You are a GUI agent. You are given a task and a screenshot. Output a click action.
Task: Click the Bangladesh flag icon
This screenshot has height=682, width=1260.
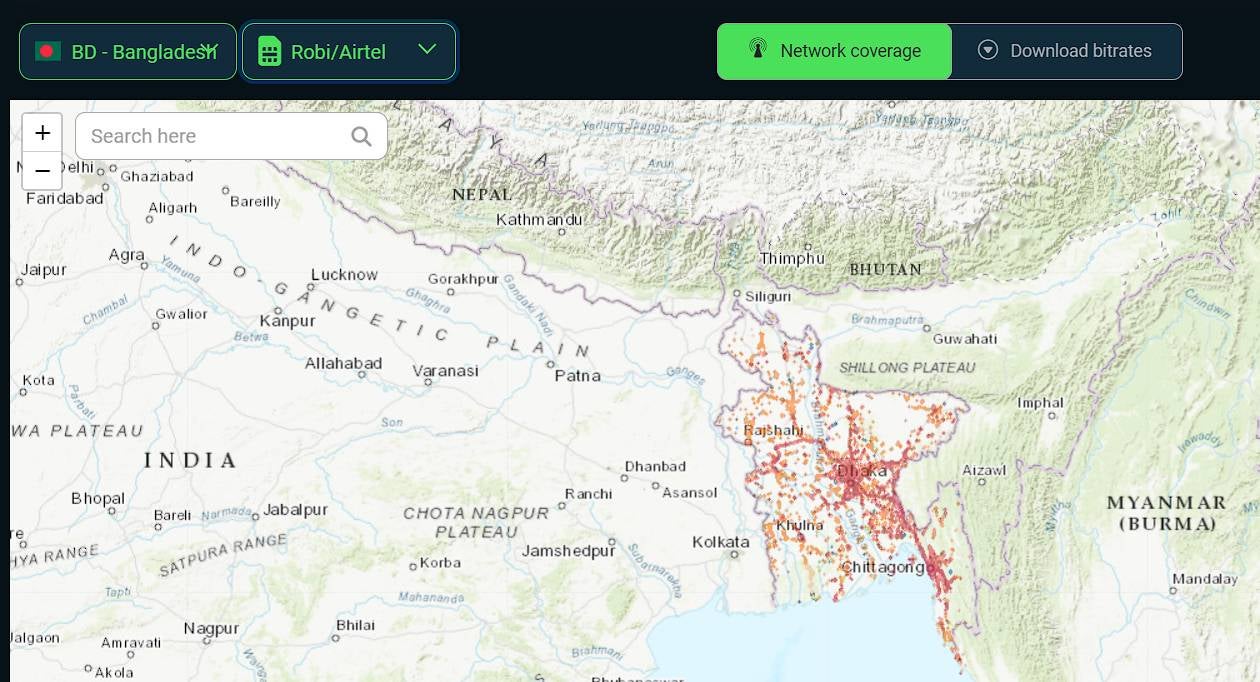click(x=47, y=51)
